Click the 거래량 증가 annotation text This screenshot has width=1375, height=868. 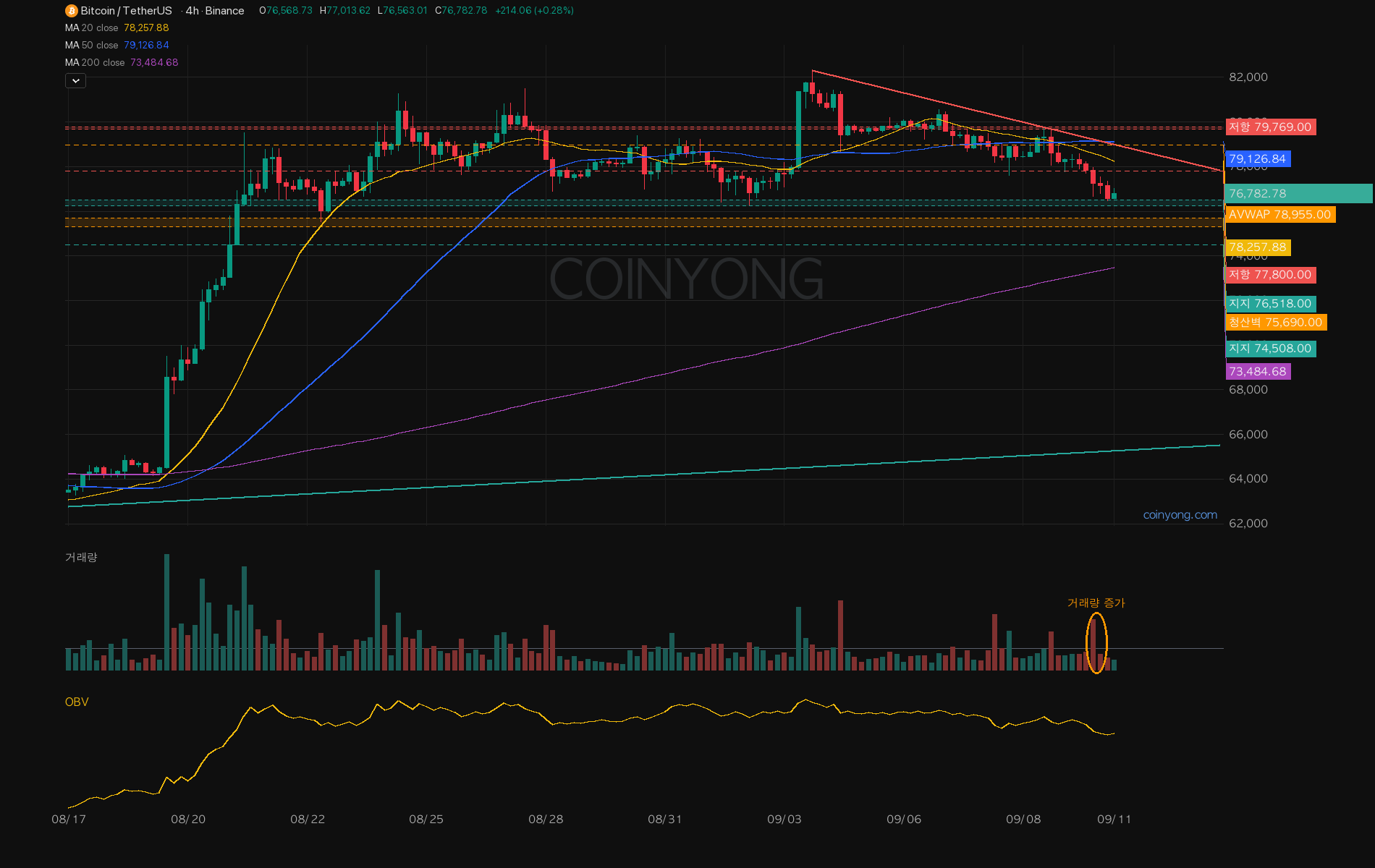[1096, 603]
